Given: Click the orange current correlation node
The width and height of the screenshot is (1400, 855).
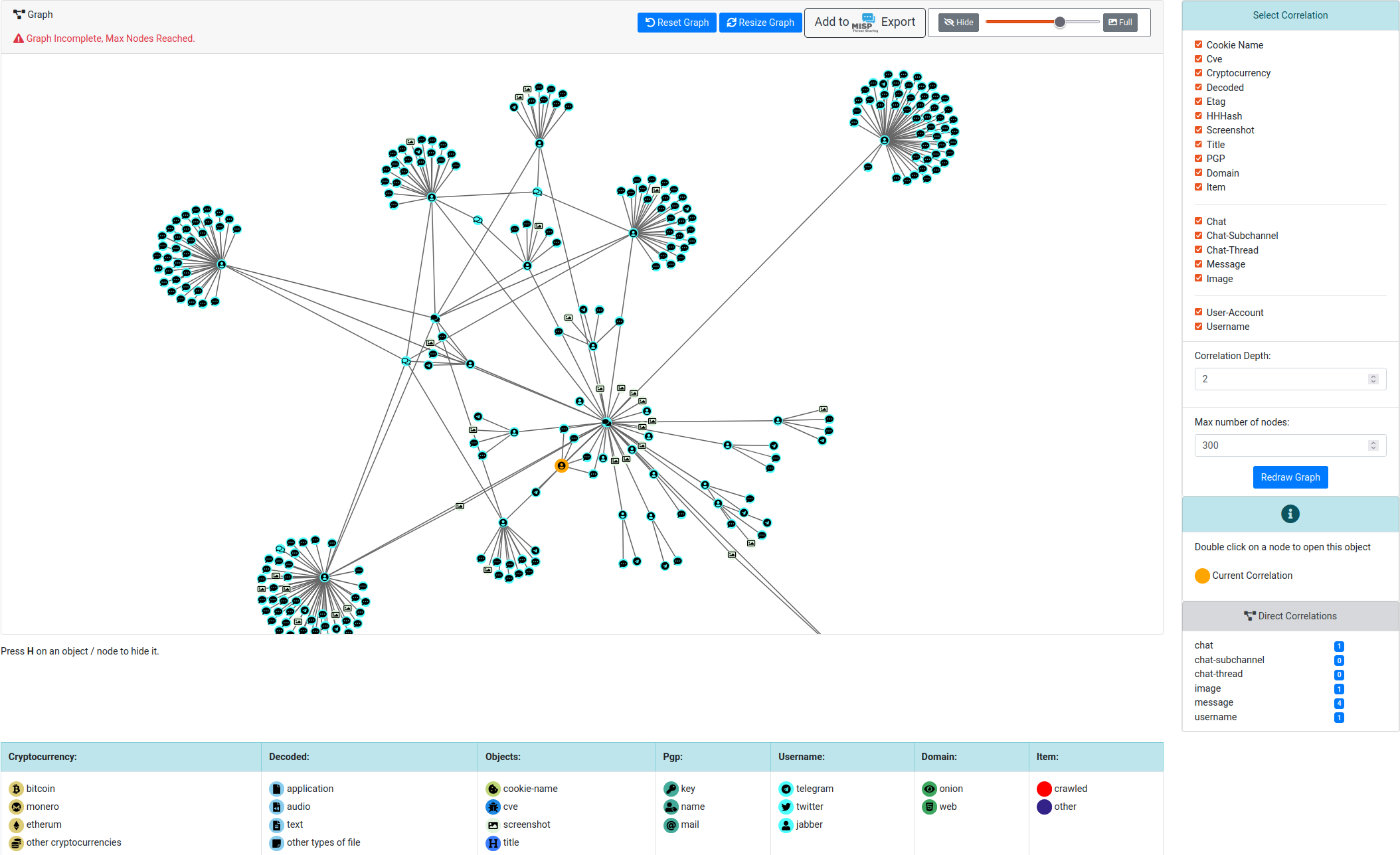Looking at the screenshot, I should [x=561, y=466].
